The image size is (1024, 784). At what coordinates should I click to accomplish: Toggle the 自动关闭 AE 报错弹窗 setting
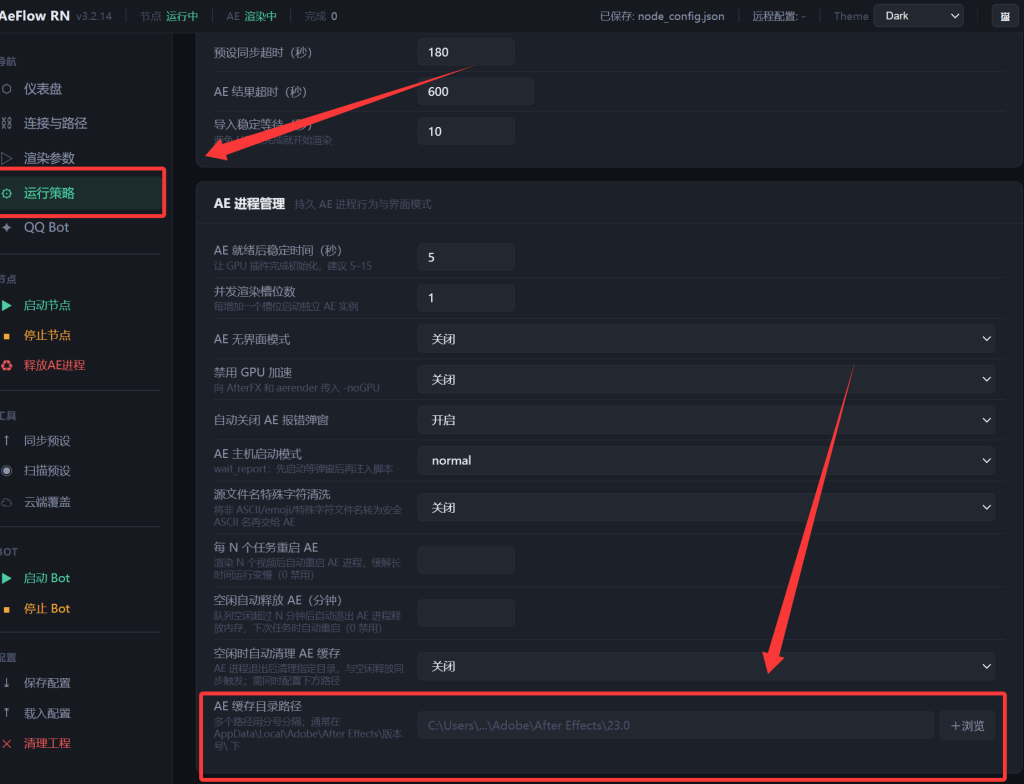coord(706,420)
